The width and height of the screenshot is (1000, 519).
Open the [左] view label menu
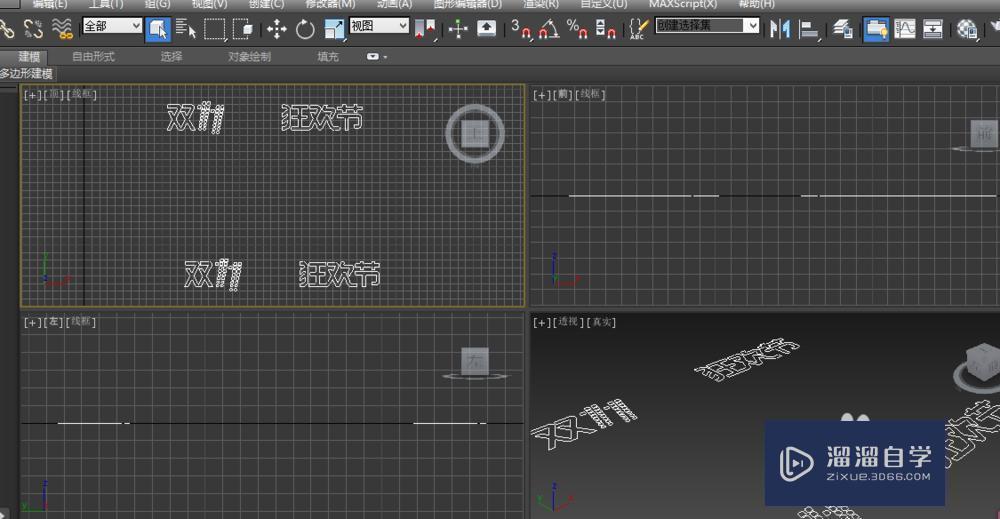54,323
